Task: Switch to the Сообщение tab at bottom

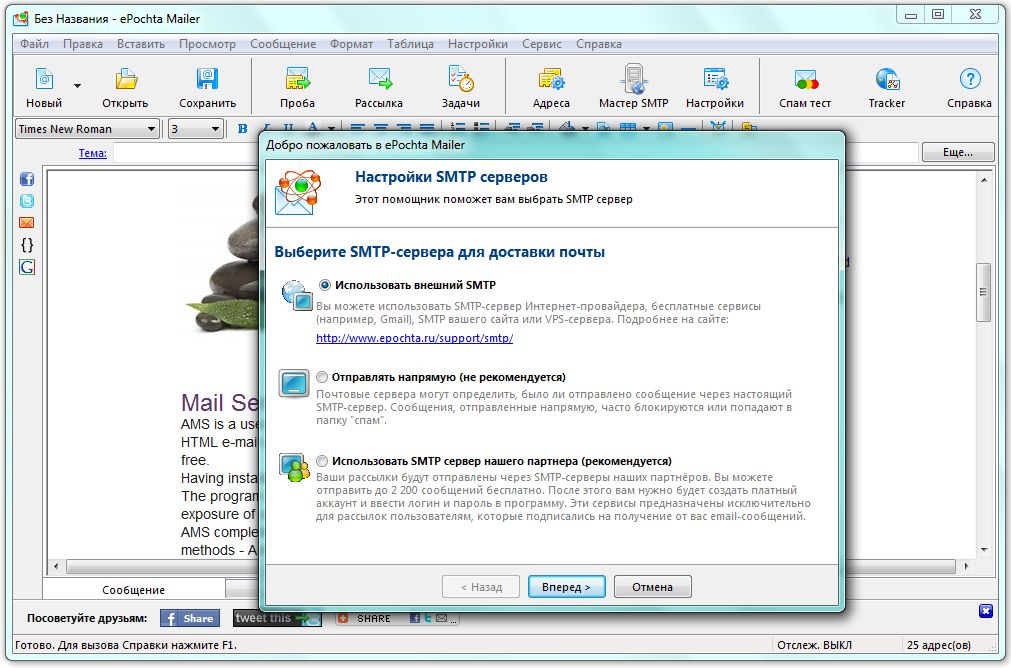Action: pyautogui.click(x=133, y=590)
